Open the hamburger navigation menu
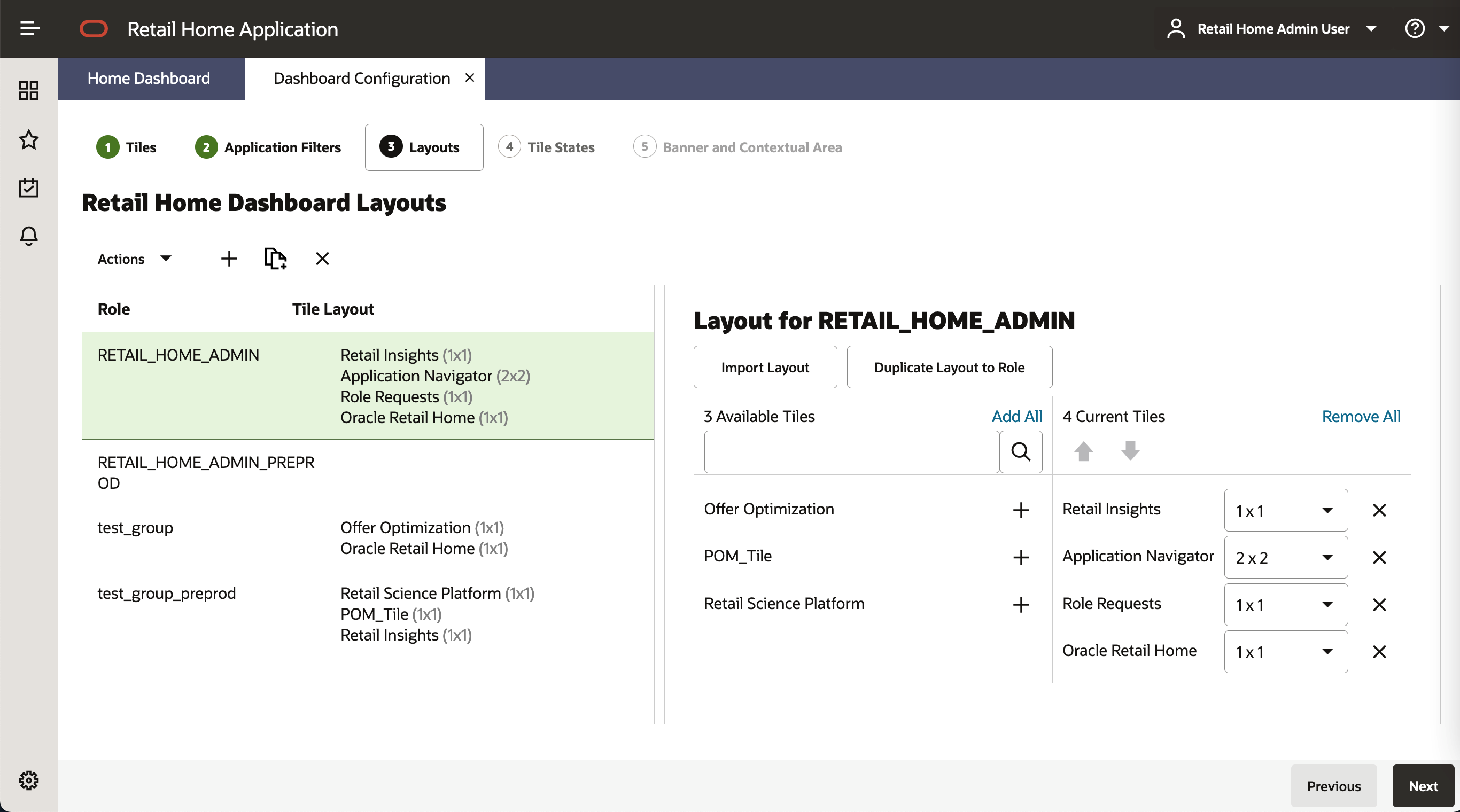Image resolution: width=1460 pixels, height=812 pixels. pos(29,28)
